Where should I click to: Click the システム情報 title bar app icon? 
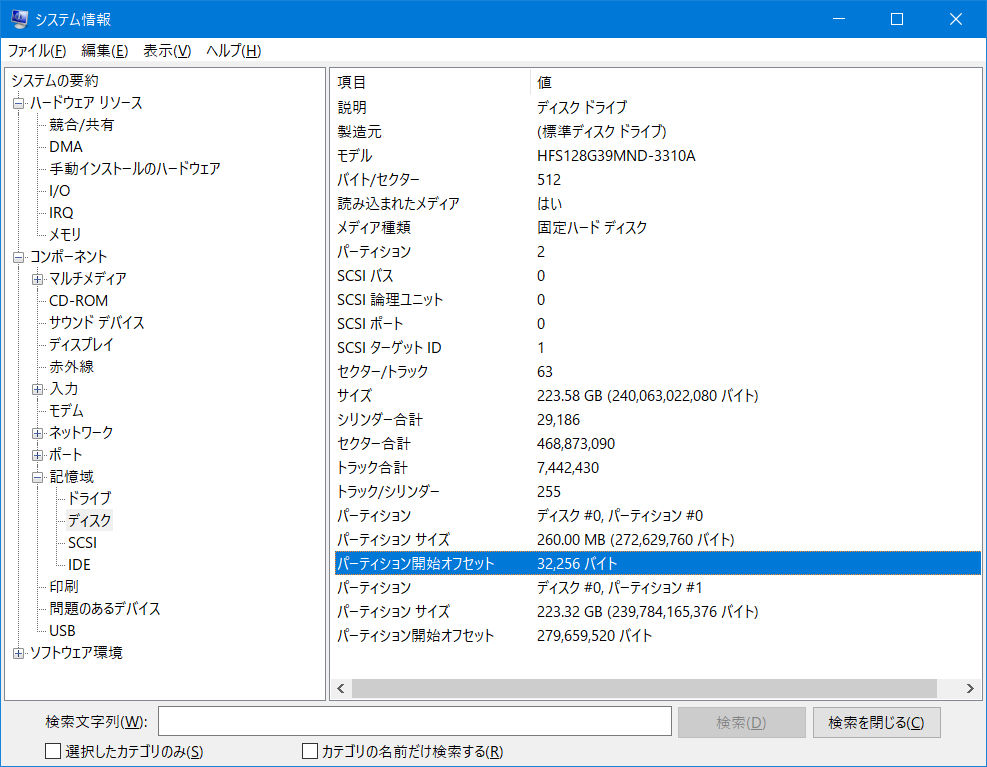pos(19,19)
